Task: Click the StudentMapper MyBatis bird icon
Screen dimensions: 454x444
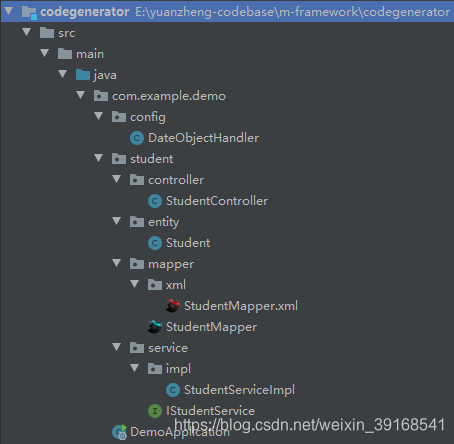Action: (x=155, y=327)
